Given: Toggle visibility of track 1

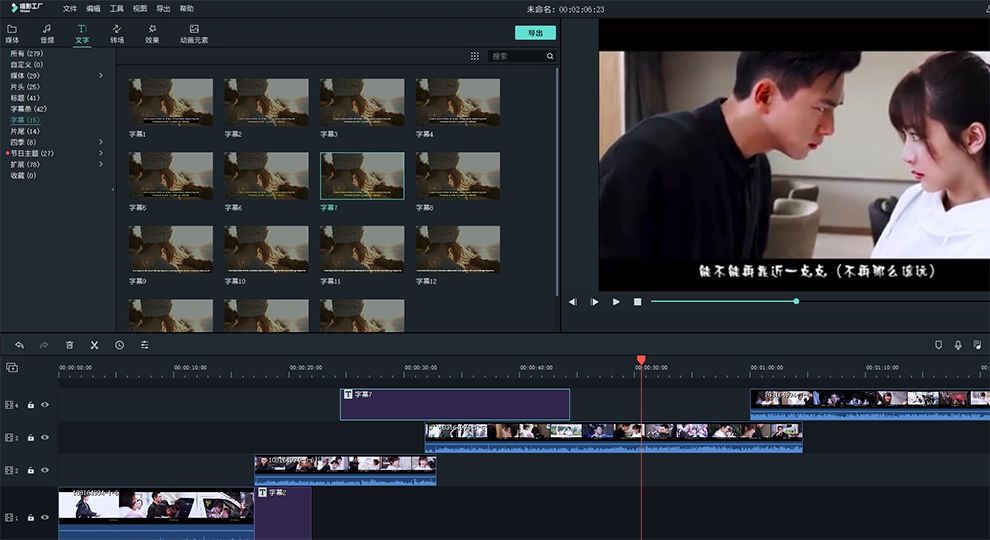Looking at the screenshot, I should [45, 518].
